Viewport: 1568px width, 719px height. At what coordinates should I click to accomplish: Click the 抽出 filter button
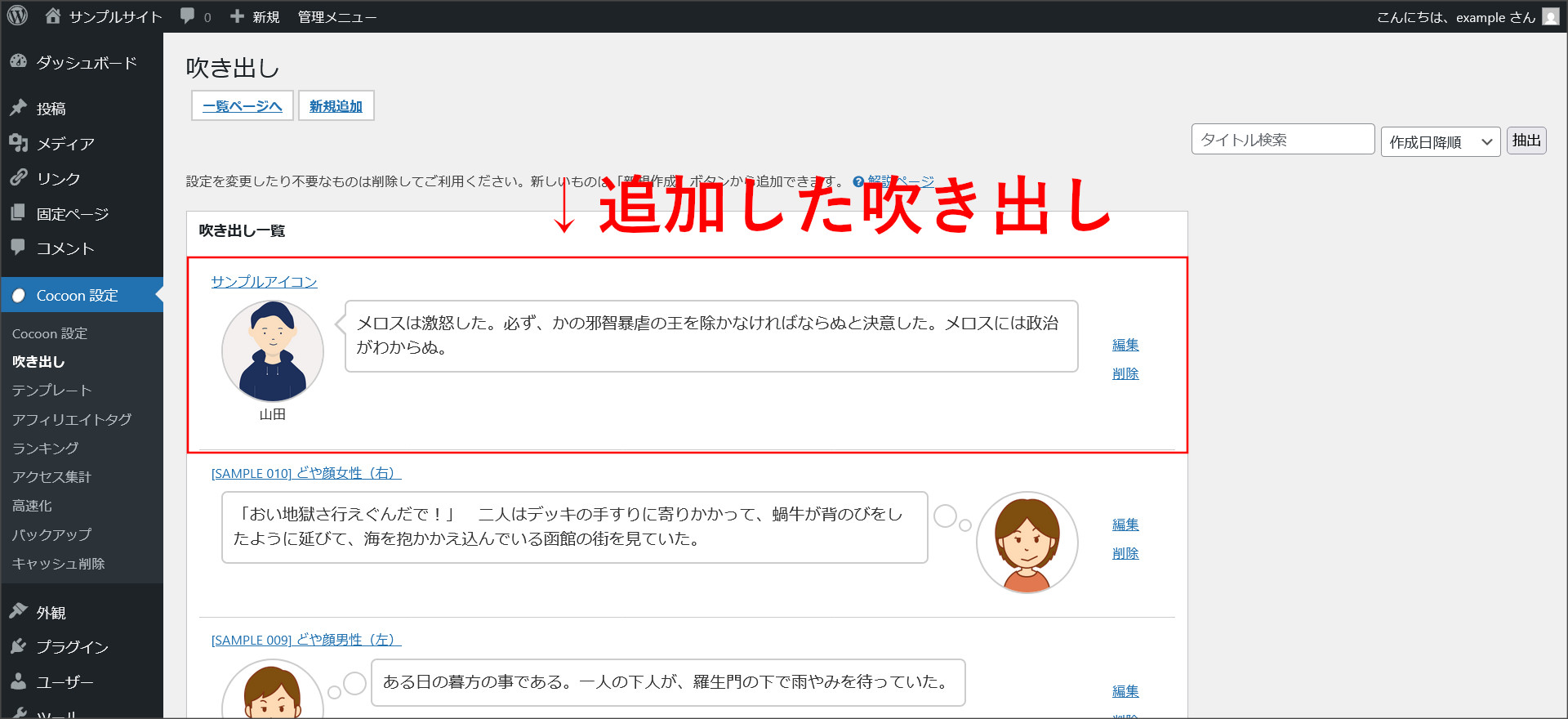point(1526,141)
